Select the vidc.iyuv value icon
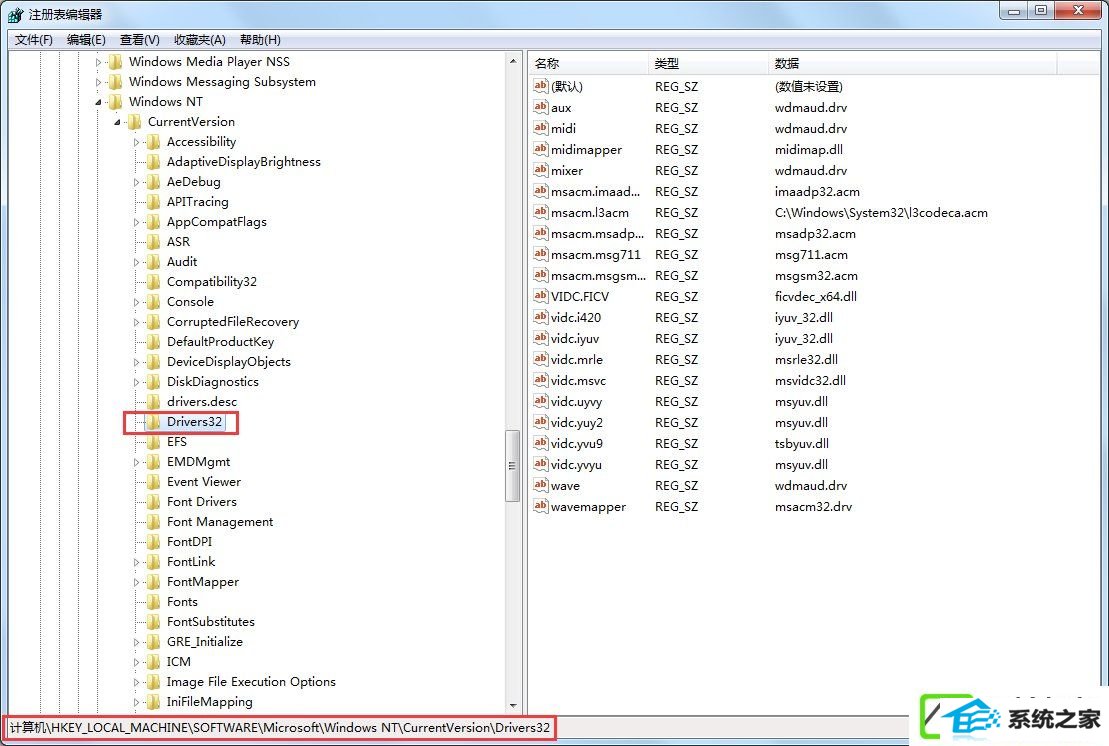 [x=540, y=338]
